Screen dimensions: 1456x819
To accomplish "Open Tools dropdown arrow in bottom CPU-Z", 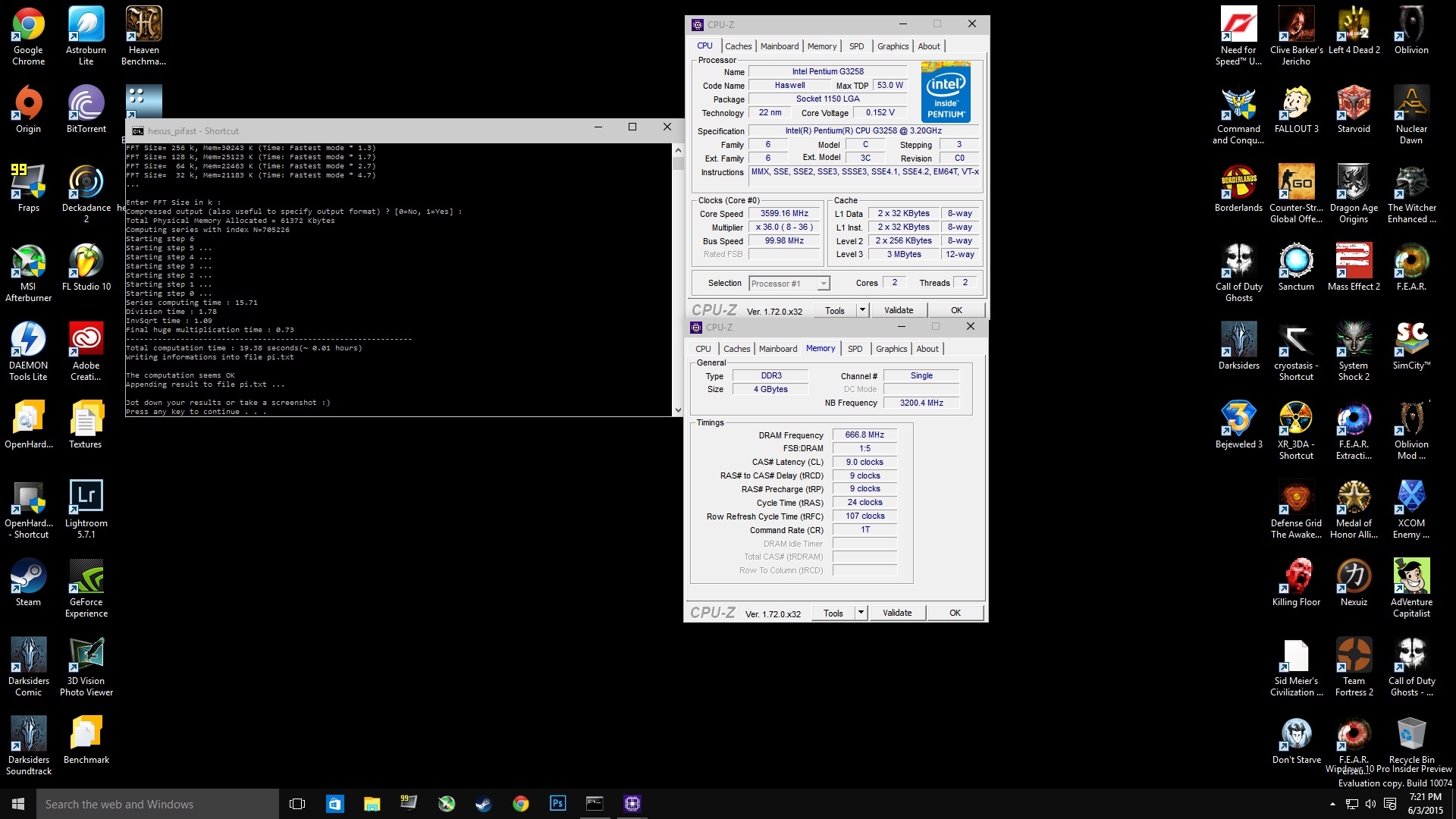I will pyautogui.click(x=861, y=613).
